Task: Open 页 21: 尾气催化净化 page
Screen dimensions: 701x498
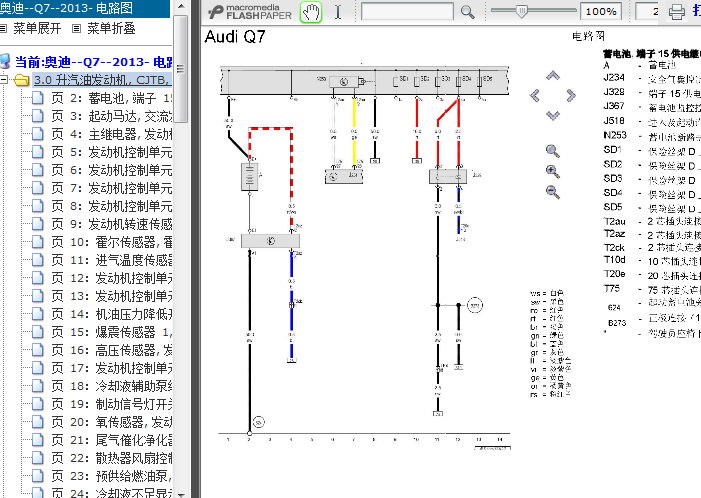Action: pos(112,440)
